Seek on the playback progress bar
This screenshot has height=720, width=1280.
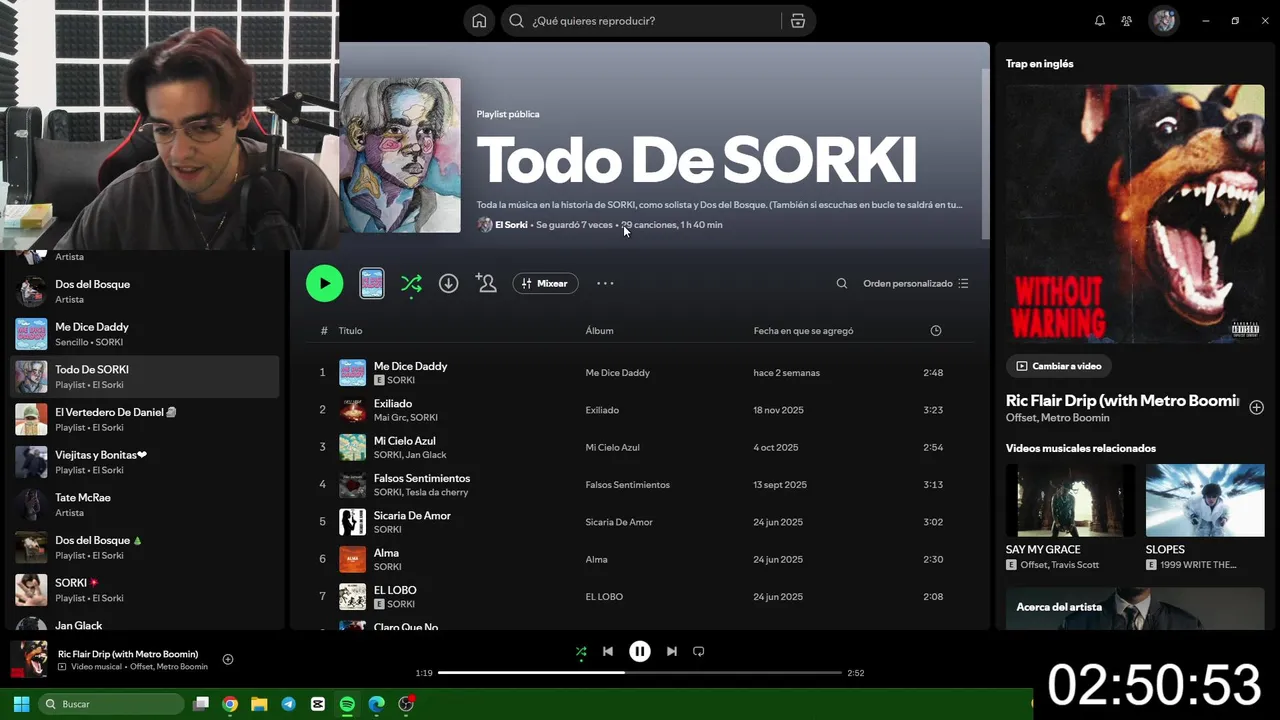640,673
